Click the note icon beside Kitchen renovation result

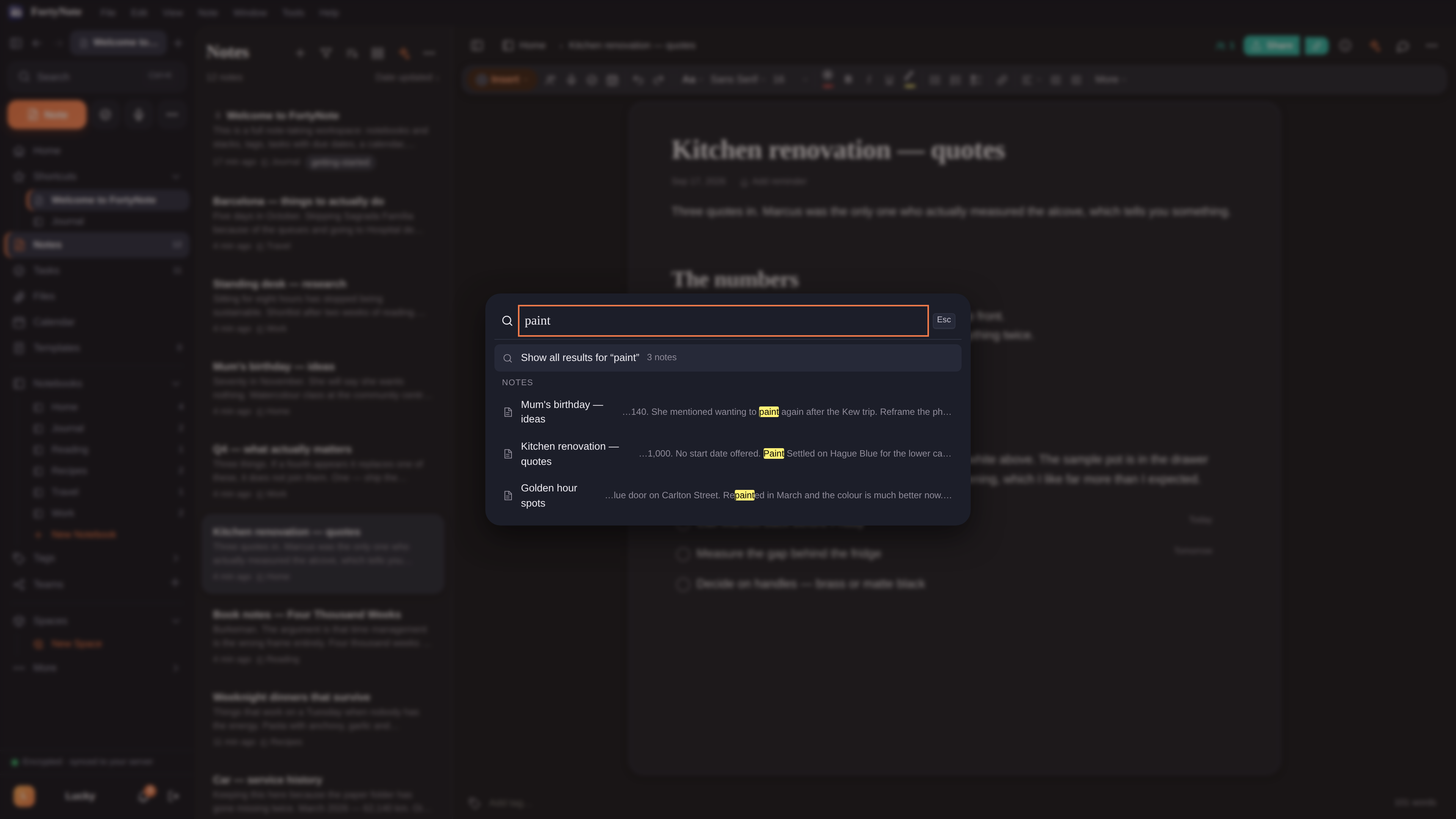(508, 454)
